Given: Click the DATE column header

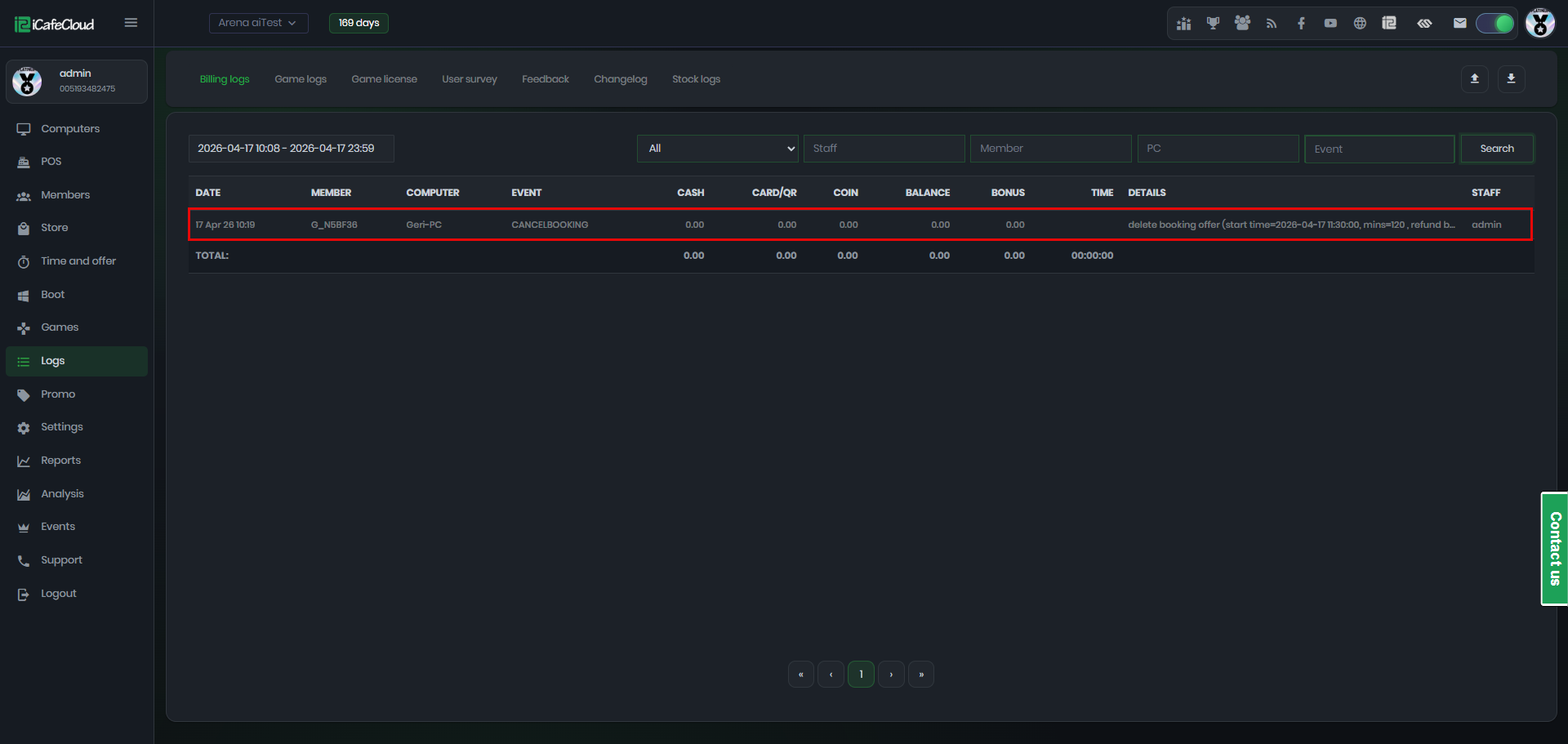Looking at the screenshot, I should point(208,193).
